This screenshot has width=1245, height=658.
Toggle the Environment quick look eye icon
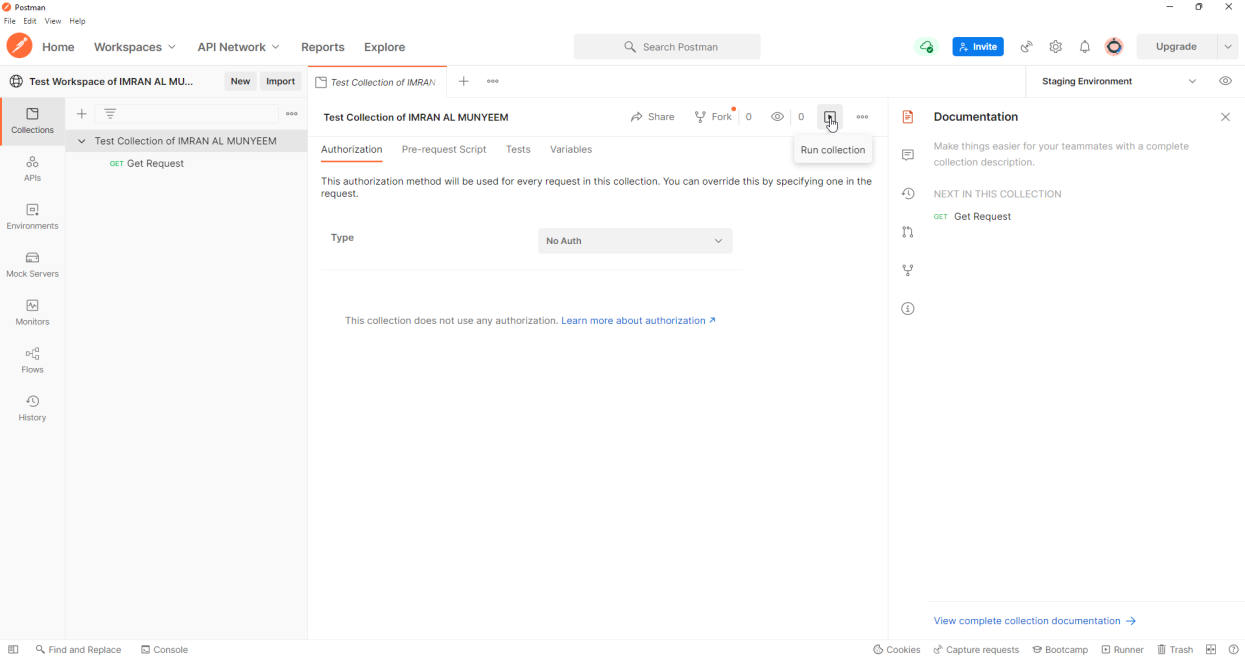tap(1225, 81)
